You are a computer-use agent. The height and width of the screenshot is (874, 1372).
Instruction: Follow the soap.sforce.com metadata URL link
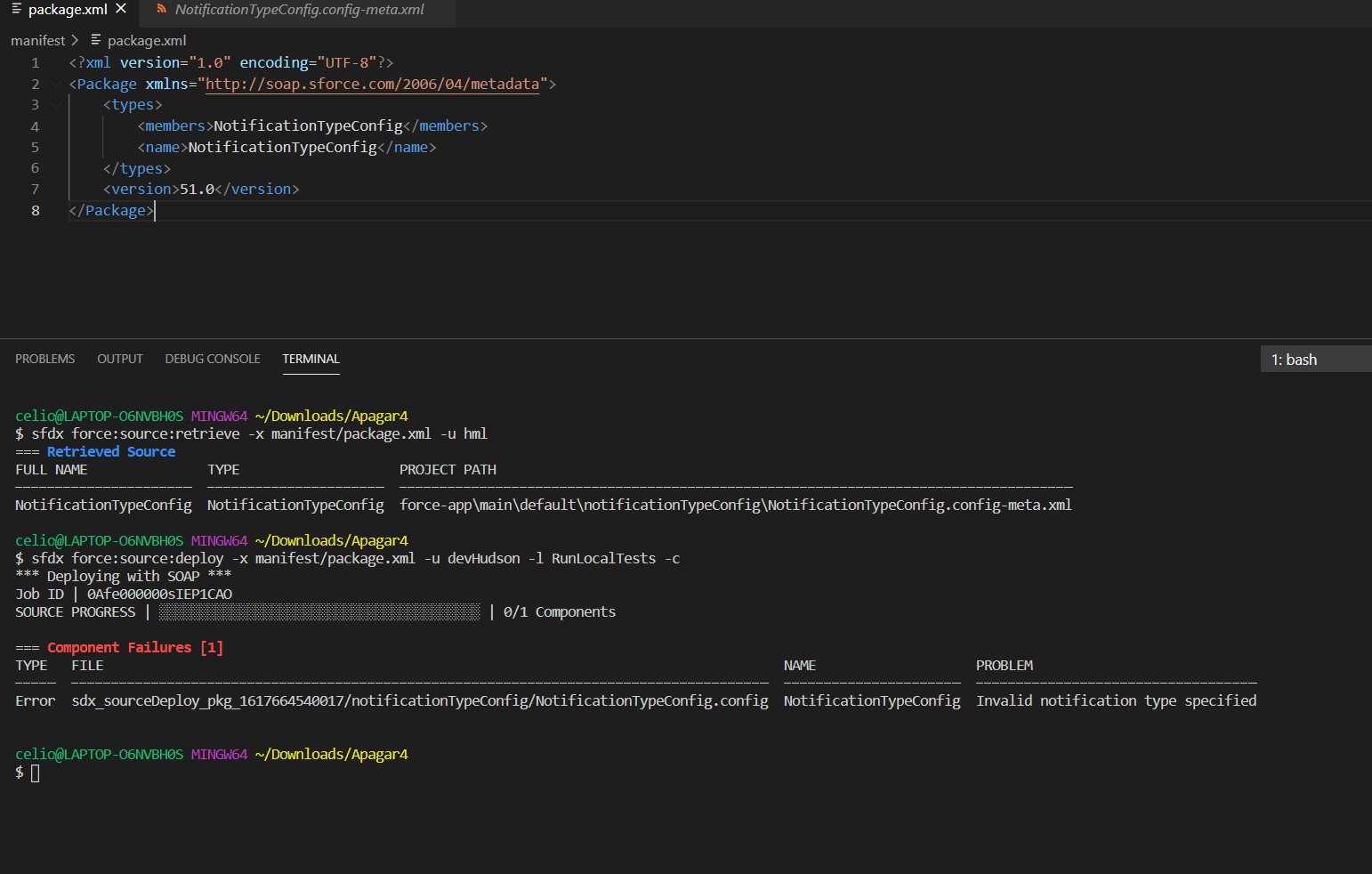(x=372, y=84)
